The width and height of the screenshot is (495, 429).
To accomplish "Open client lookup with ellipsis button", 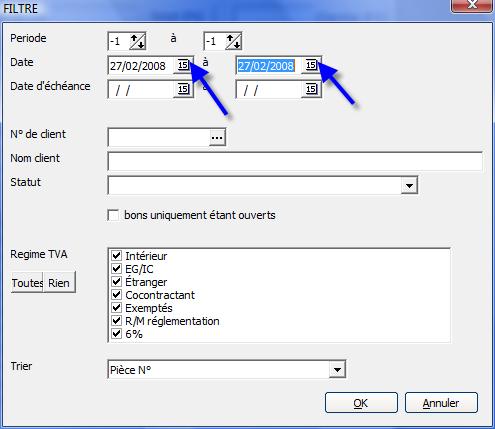I will click(217, 137).
